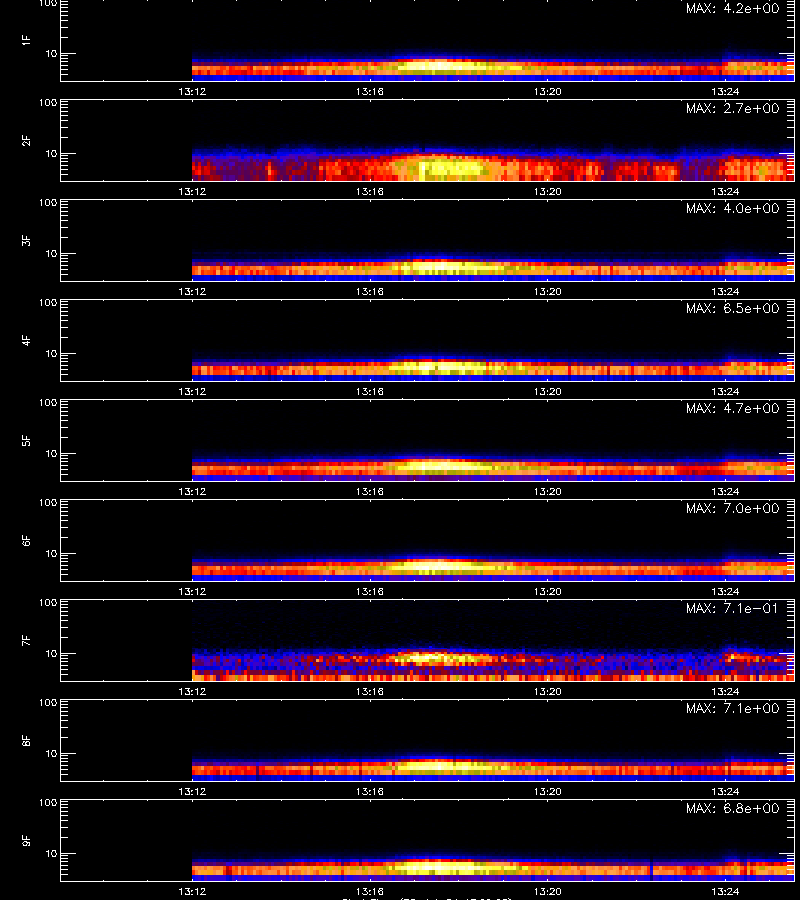Click the 13:16 tick under the 7F panel
This screenshot has height=900, width=800.
click(370, 691)
